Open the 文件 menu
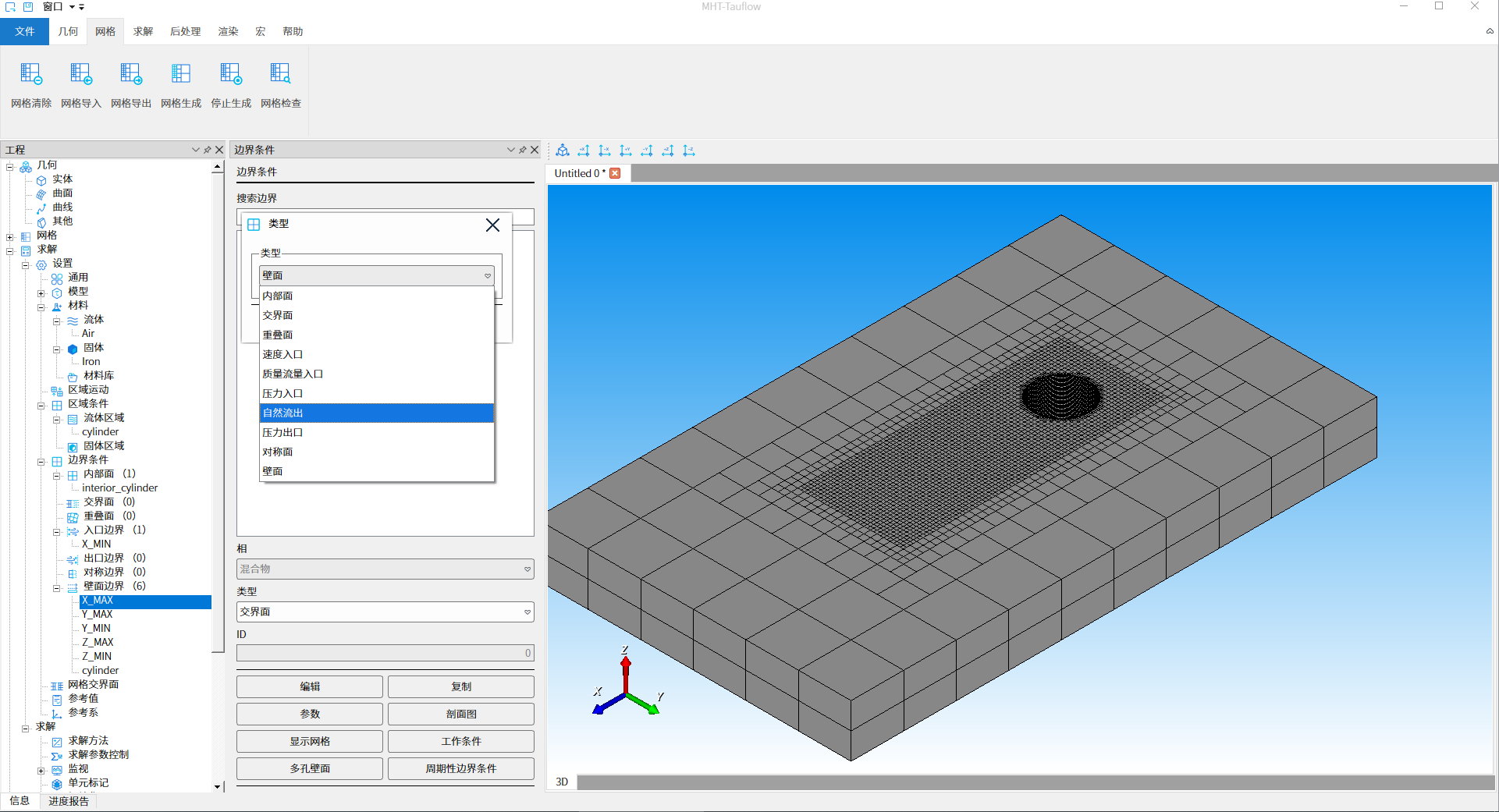1499x812 pixels. tap(24, 31)
